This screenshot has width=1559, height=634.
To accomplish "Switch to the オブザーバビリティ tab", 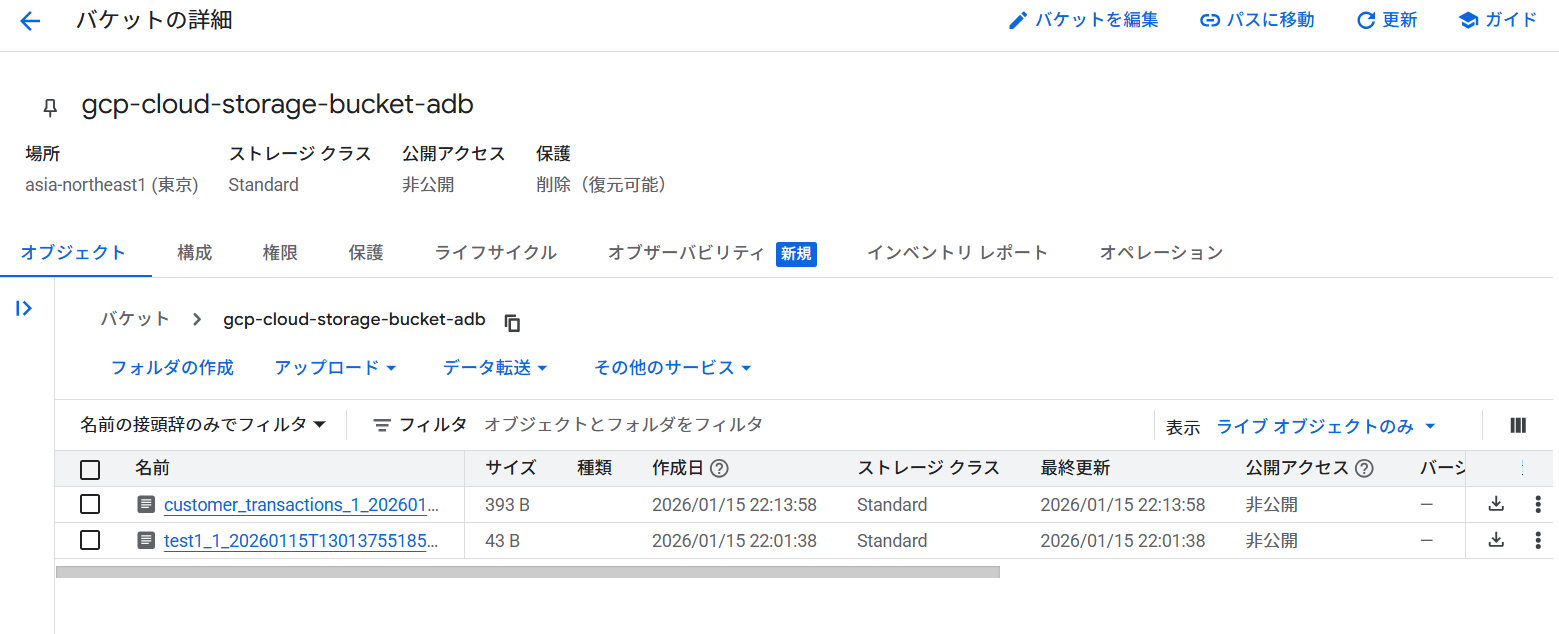I will [712, 253].
